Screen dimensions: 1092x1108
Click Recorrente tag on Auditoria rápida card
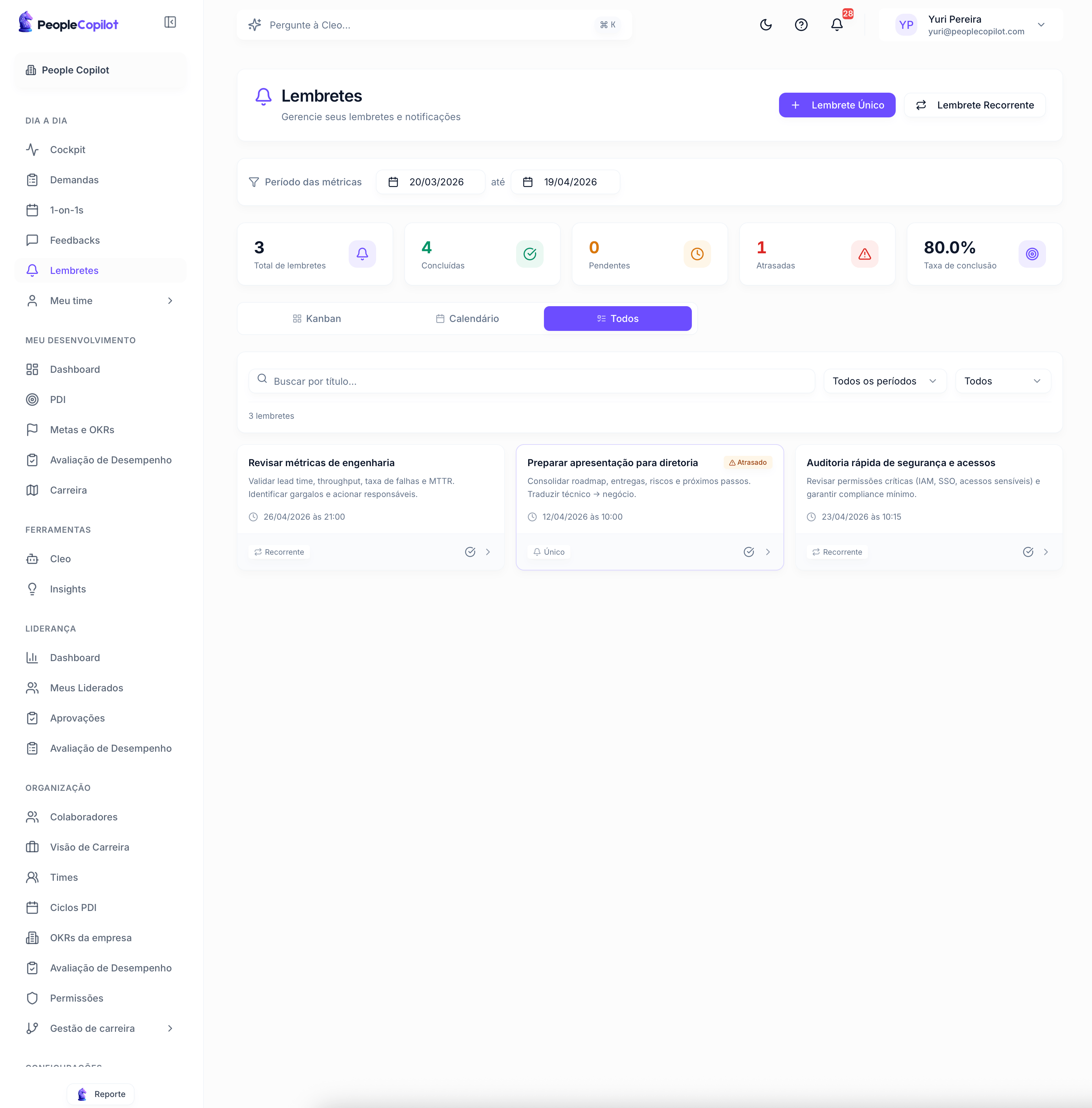click(837, 552)
